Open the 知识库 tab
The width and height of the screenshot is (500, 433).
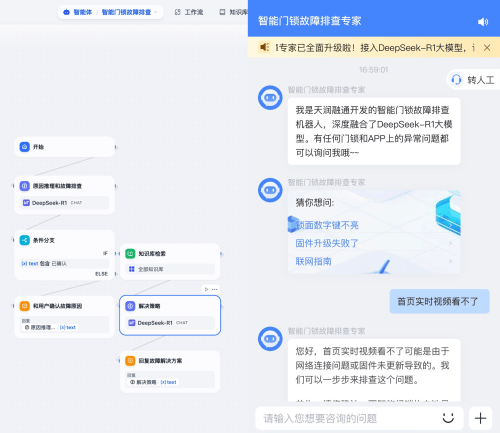pyautogui.click(x=233, y=12)
